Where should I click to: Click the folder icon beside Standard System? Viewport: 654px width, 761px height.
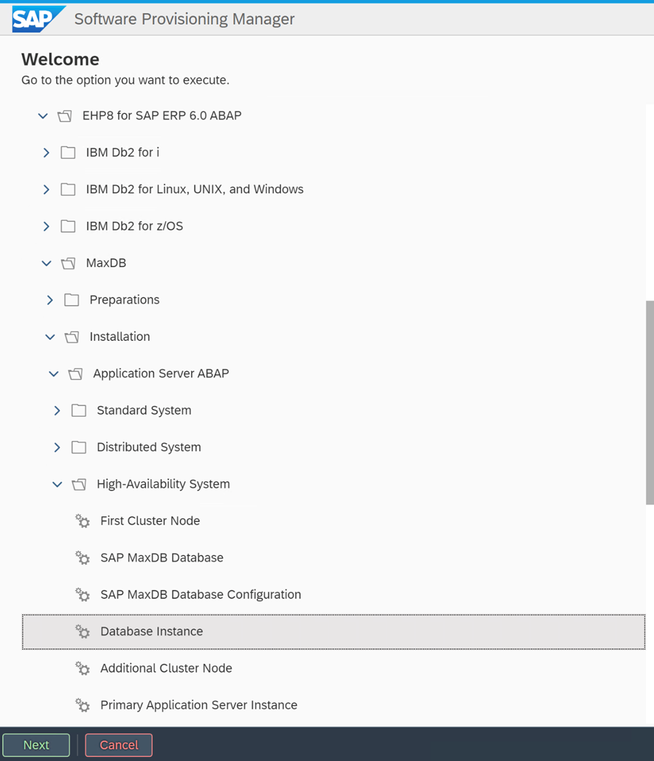click(79, 411)
